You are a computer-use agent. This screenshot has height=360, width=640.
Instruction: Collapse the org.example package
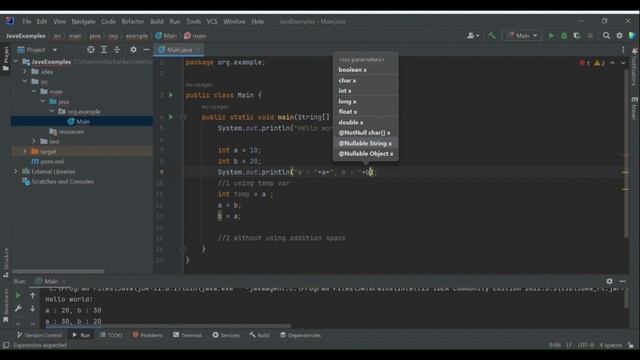click(52, 111)
